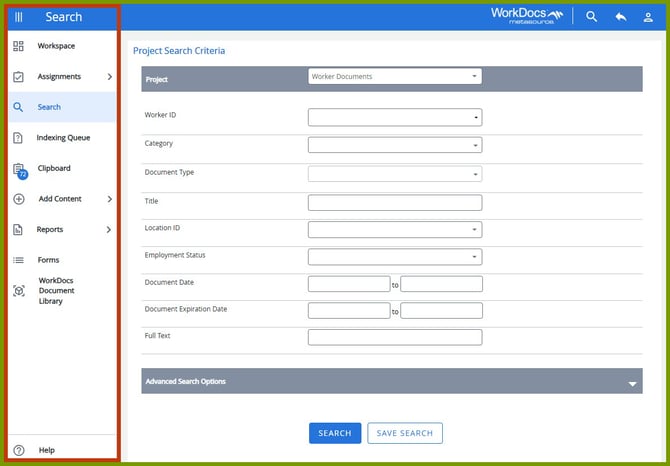Click the hamburger menu icon in header
Screen dimensions: 670x466
coord(19,17)
